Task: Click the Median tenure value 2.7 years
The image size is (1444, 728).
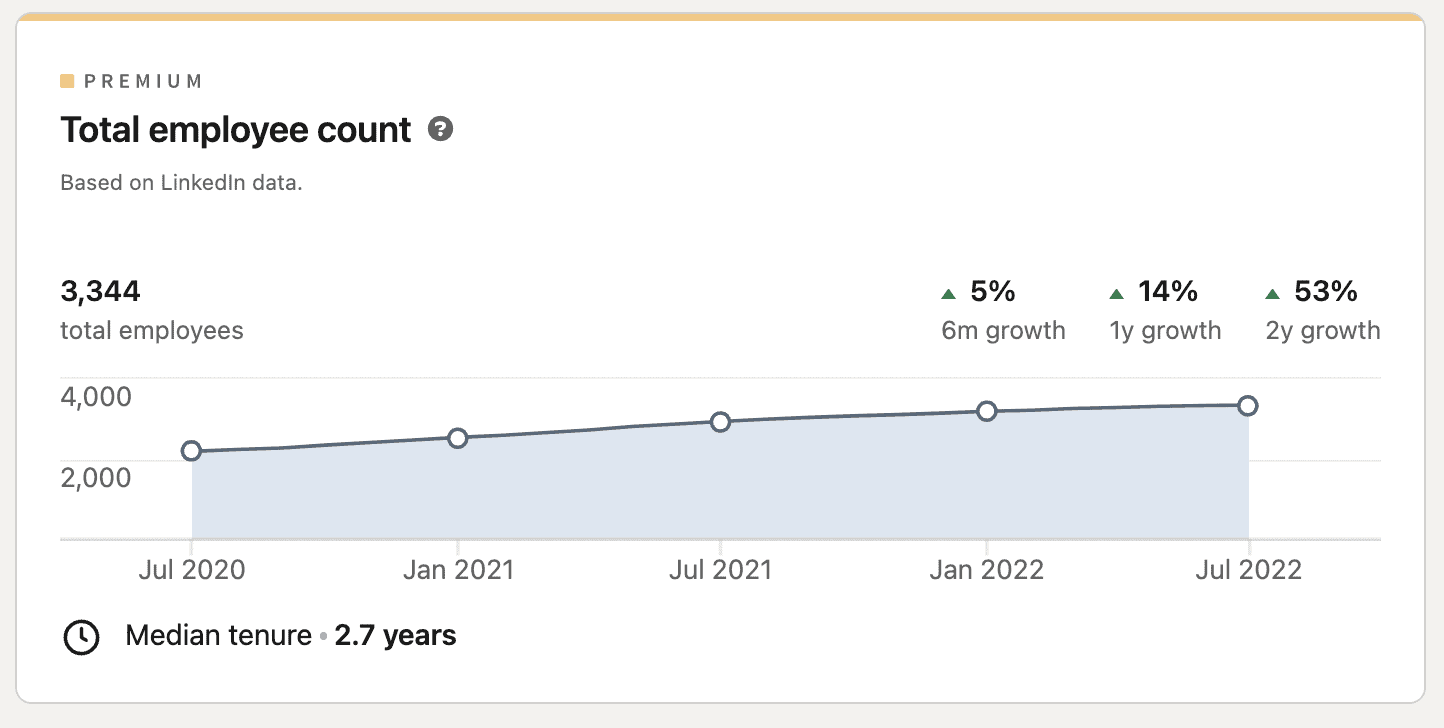Action: coord(395,636)
